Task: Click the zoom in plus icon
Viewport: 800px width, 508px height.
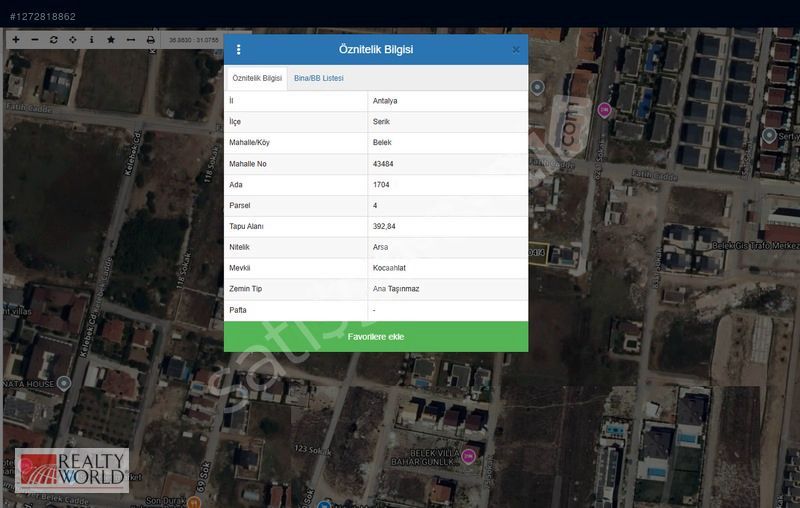Action: tap(15, 40)
